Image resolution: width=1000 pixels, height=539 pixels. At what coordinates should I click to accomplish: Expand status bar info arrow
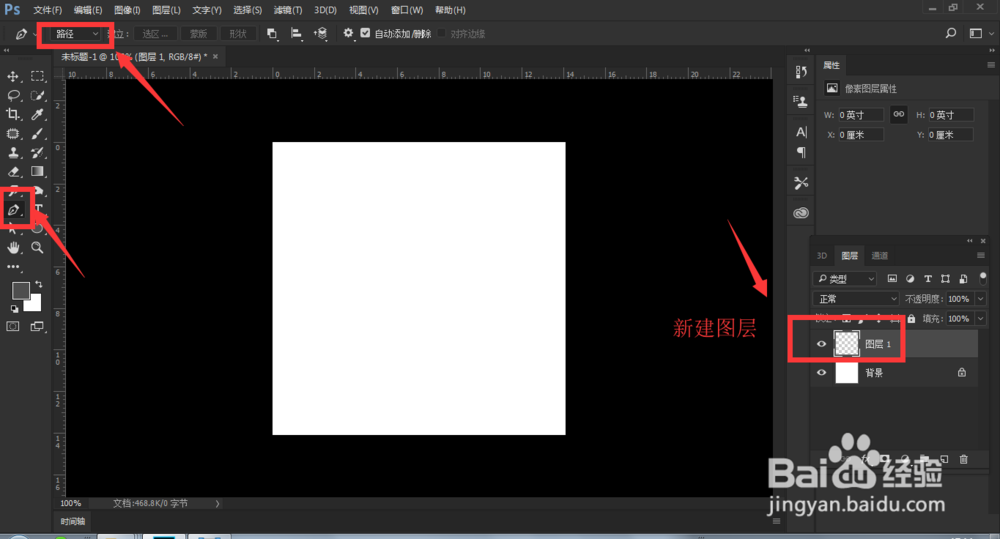click(x=217, y=503)
